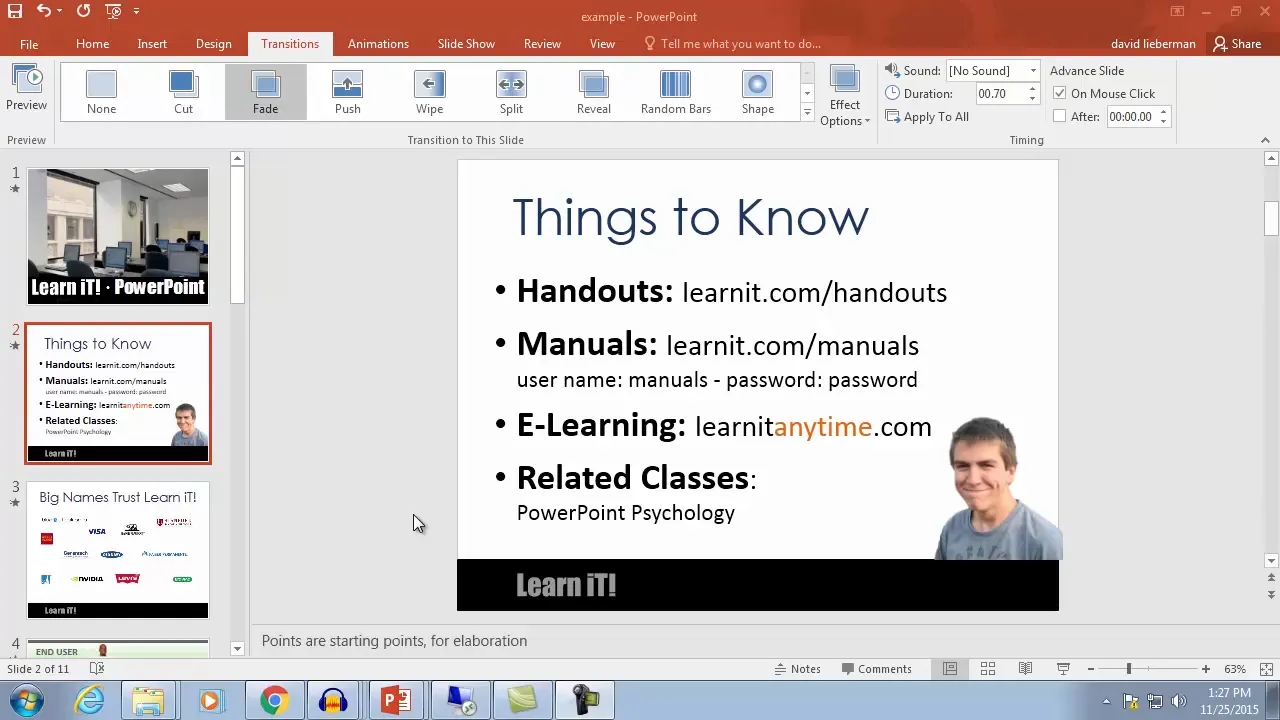Apply the Shape transition
This screenshot has width=1280, height=720.
pos(757,93)
